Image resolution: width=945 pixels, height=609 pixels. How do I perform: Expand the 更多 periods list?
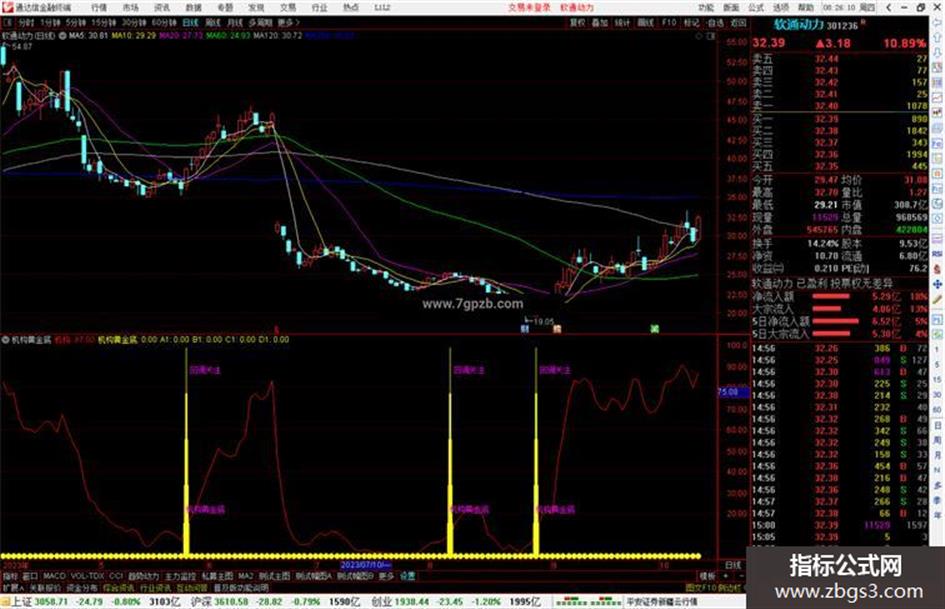point(288,22)
